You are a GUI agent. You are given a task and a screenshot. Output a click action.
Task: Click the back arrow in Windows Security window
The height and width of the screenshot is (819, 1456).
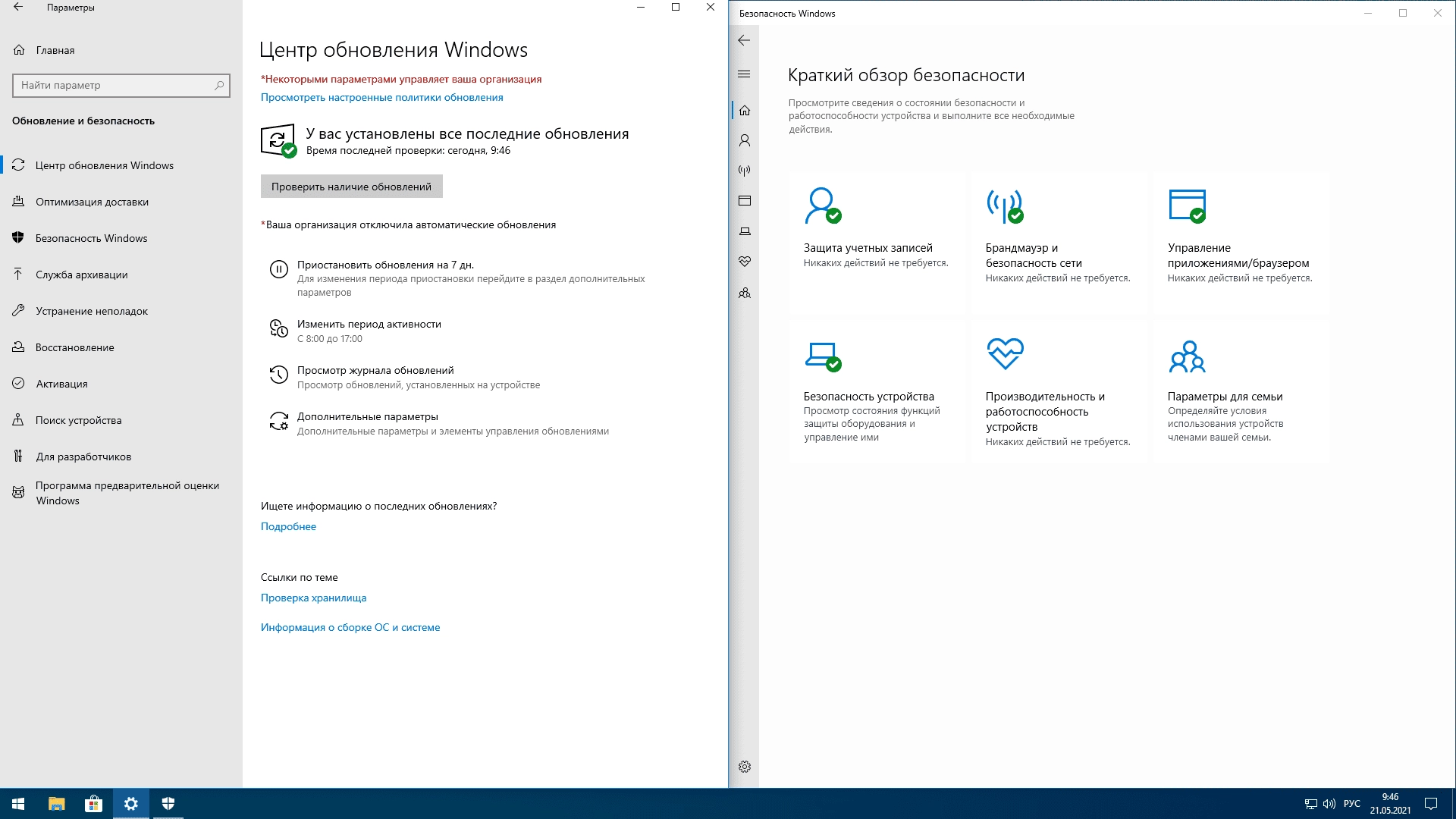point(744,40)
